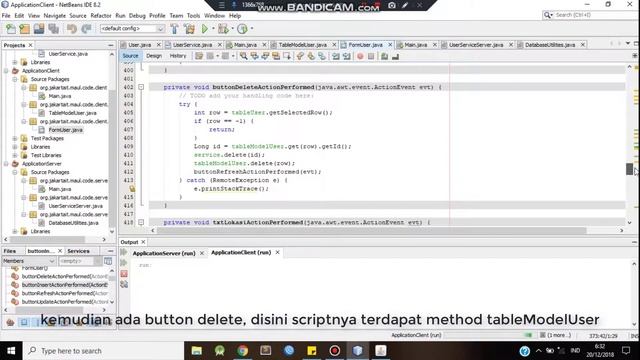This screenshot has height=360, width=640.
Task: Select buttonUpdateActionPerformed in the navigator
Action: [x=64, y=302]
